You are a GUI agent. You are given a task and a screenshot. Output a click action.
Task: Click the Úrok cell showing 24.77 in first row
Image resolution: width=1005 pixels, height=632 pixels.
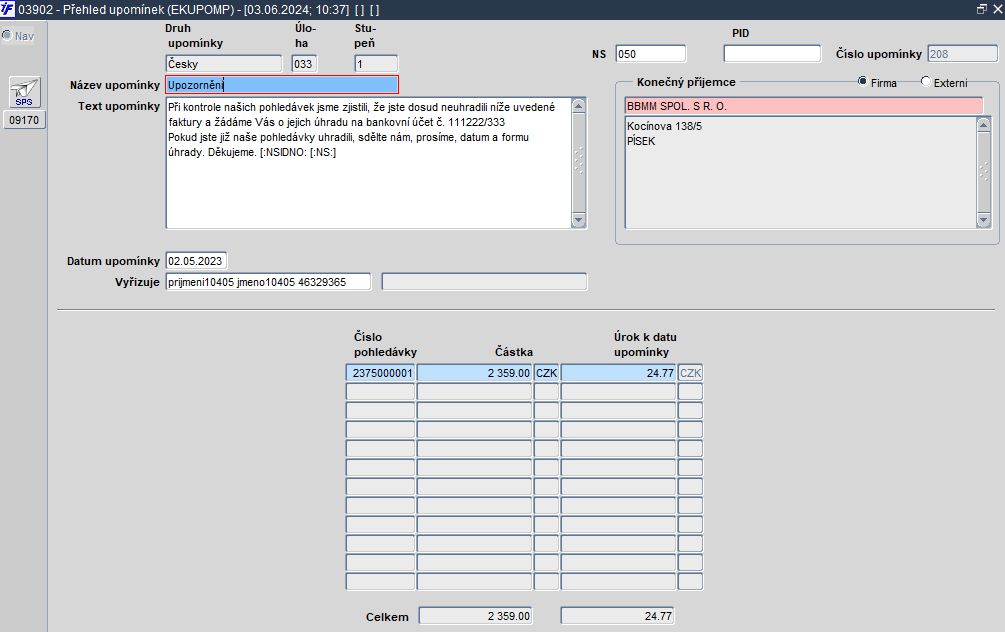619,372
